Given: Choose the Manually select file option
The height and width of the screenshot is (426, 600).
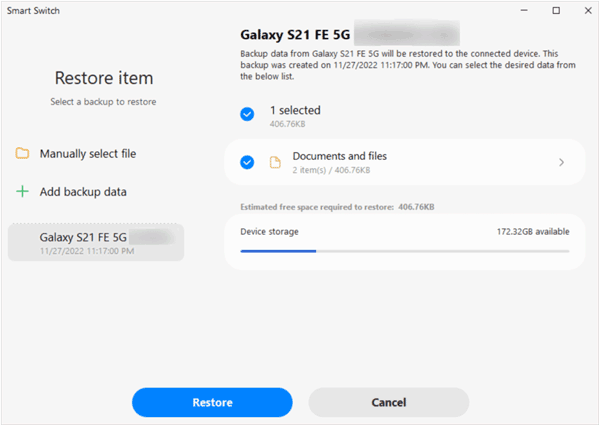Looking at the screenshot, I should [87, 154].
